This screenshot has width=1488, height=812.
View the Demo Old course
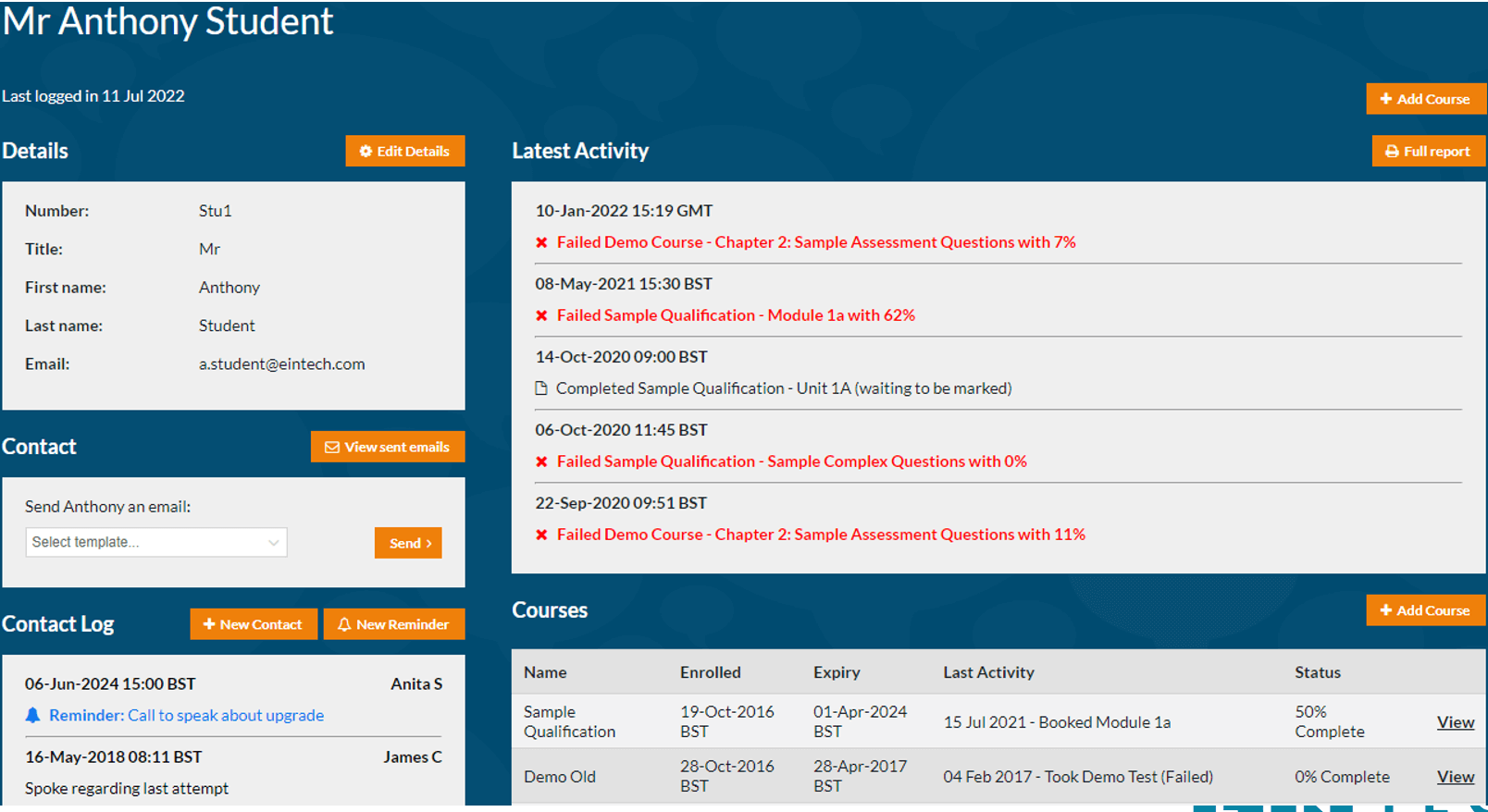(1455, 777)
